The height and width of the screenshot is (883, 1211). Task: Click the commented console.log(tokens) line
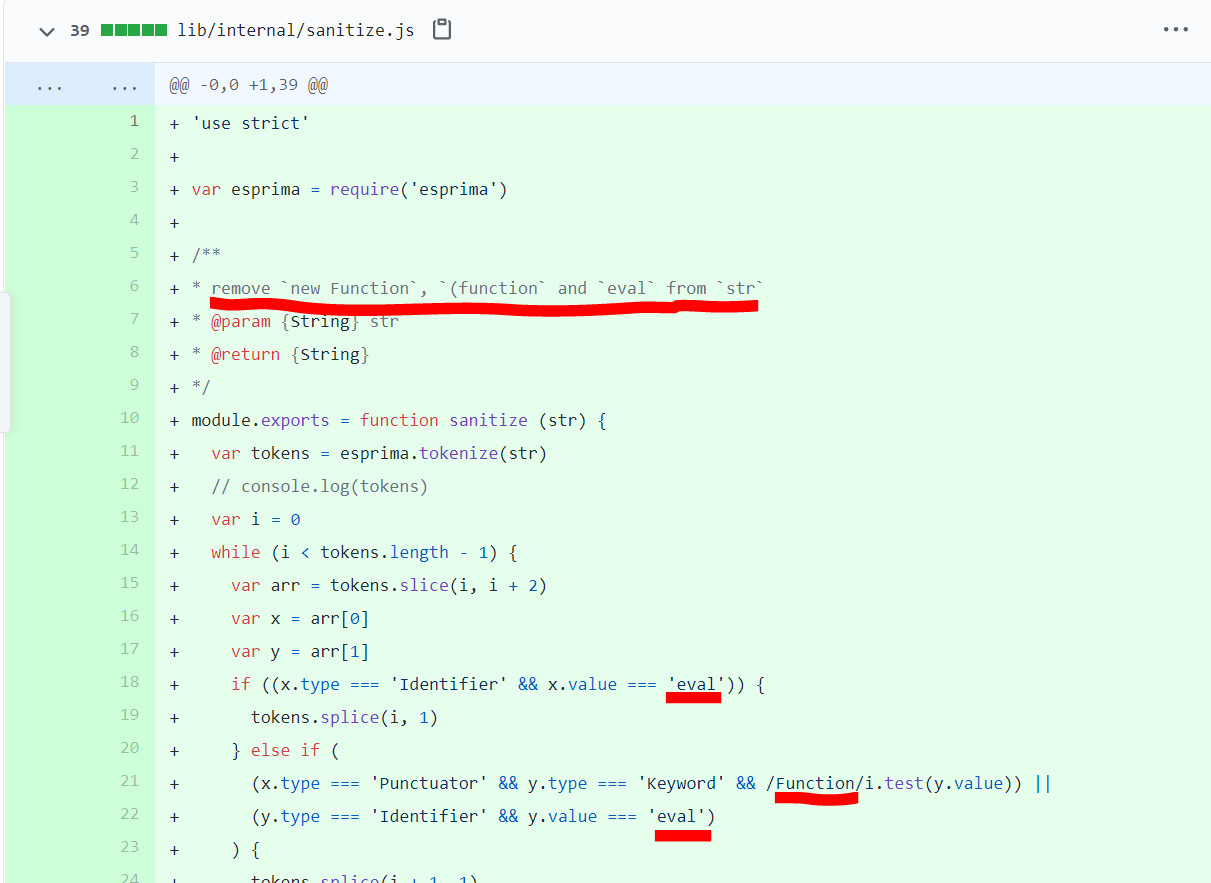319,486
